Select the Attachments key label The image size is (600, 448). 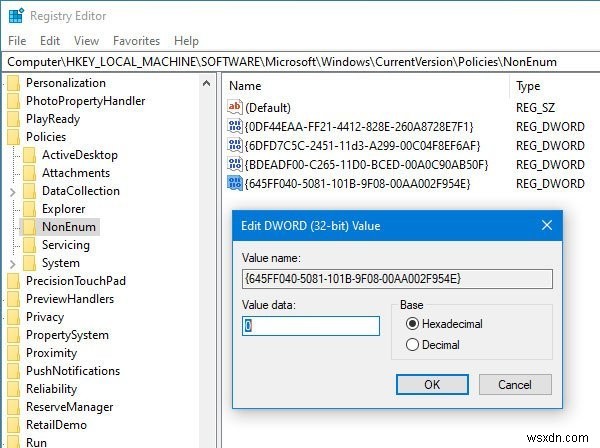pyautogui.click(x=76, y=173)
